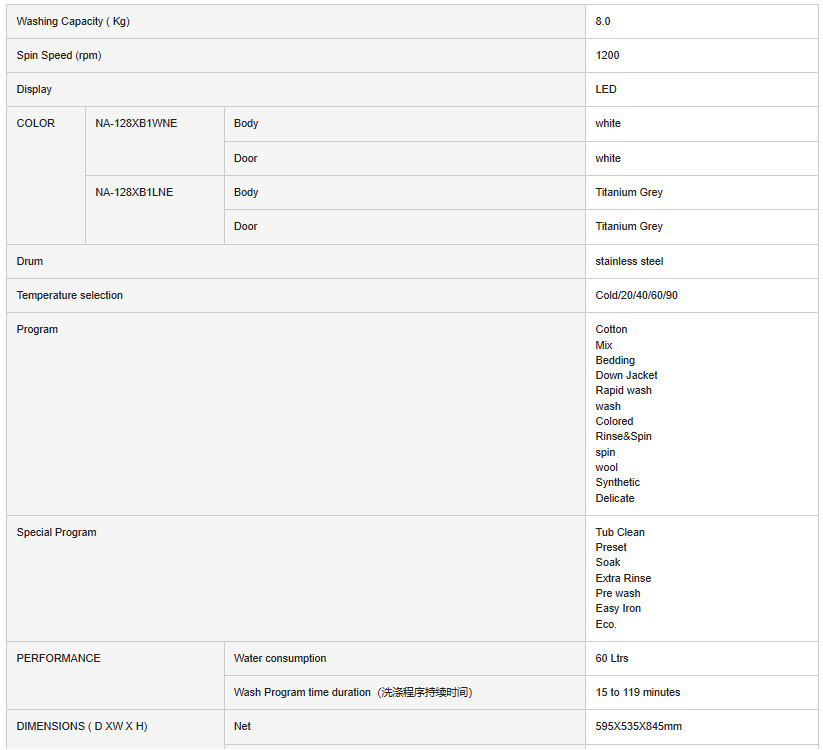
Task: Click Tub Clean special program
Action: [x=620, y=532]
